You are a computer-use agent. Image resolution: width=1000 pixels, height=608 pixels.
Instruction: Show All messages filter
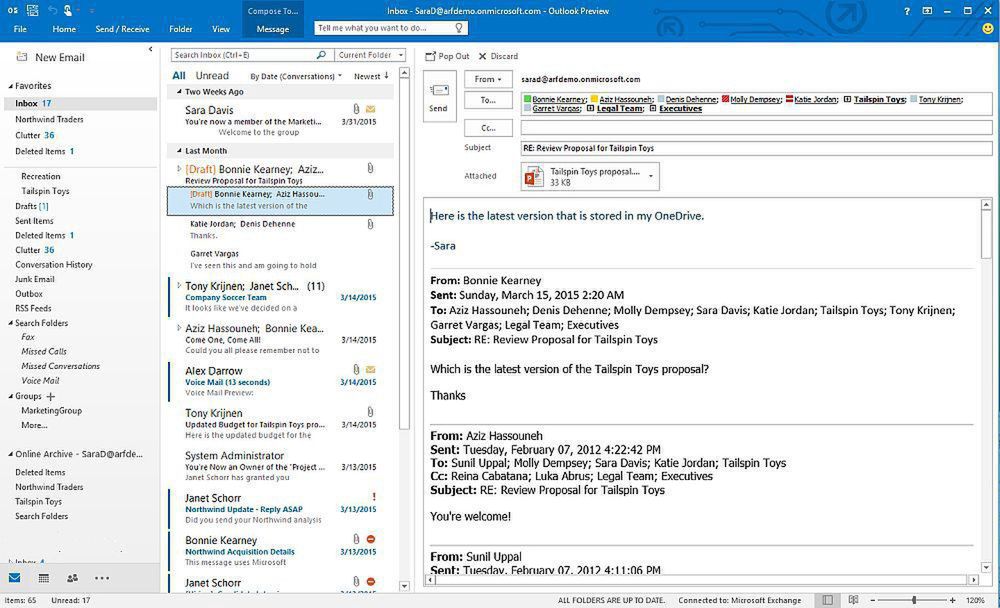click(179, 75)
